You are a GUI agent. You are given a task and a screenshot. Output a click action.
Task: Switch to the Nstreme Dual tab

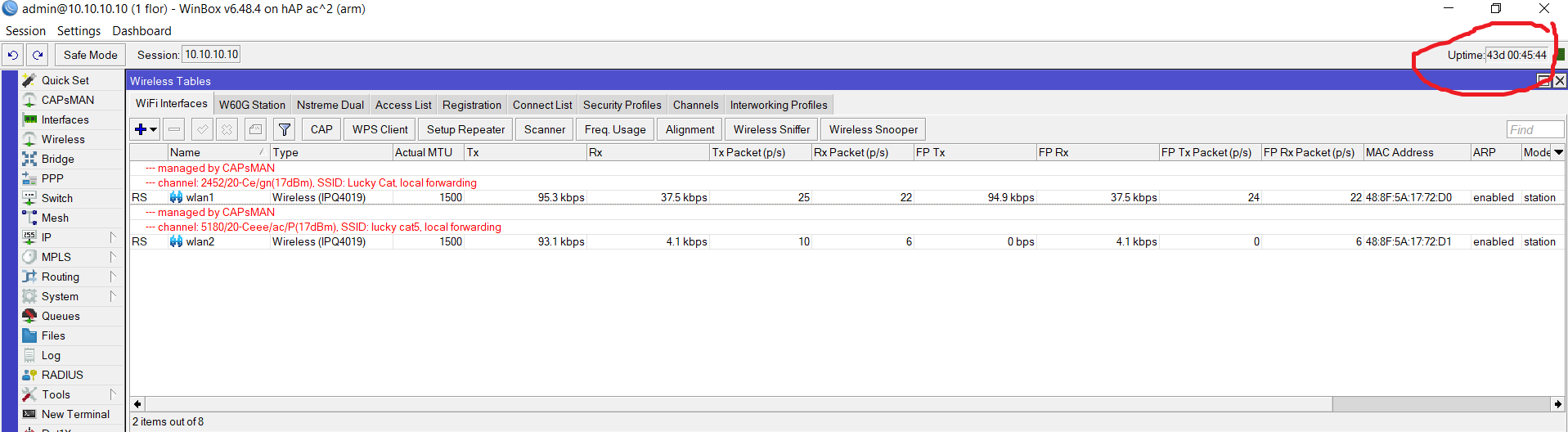tap(330, 105)
